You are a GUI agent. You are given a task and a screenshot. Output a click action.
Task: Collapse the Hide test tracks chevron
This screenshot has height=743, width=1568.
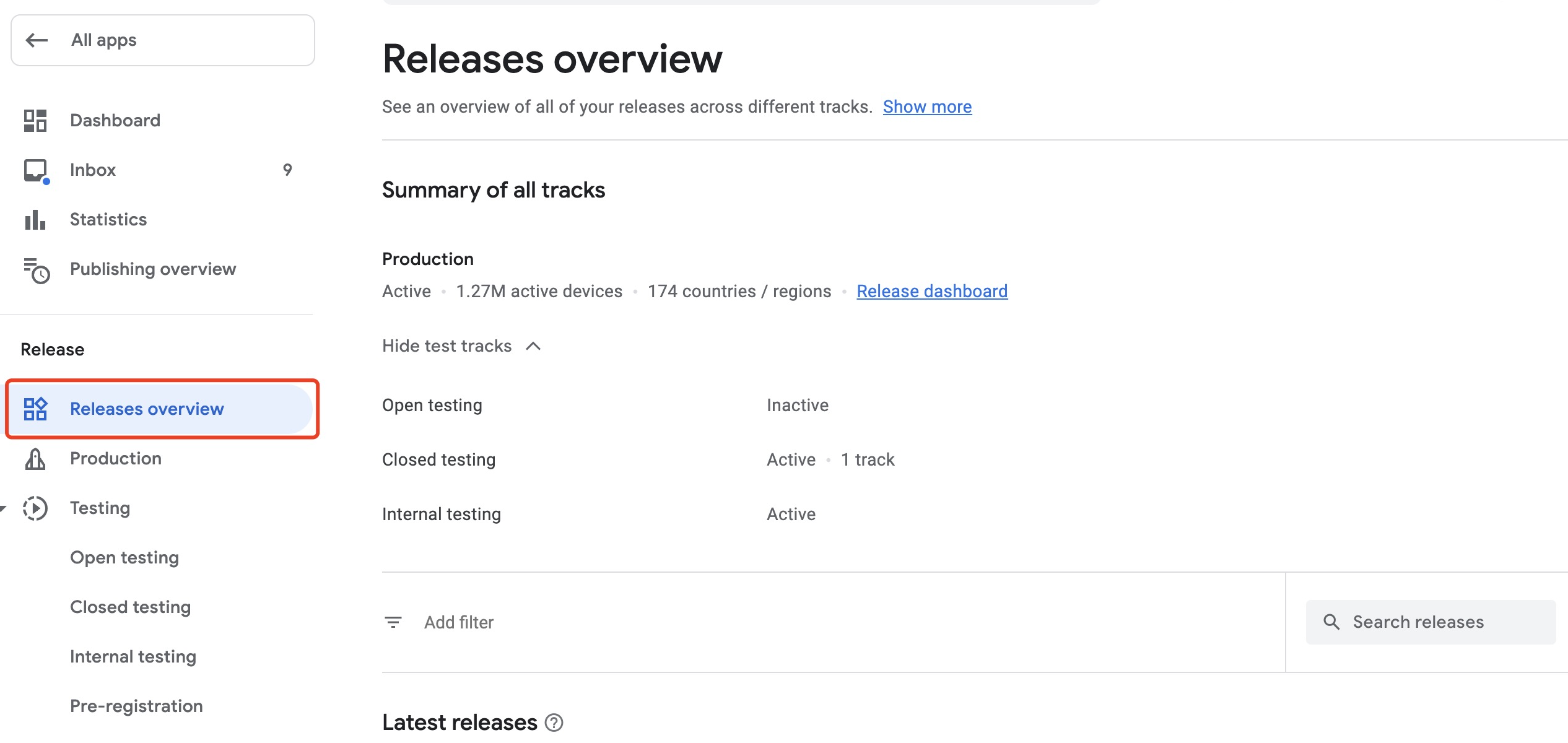coord(533,346)
